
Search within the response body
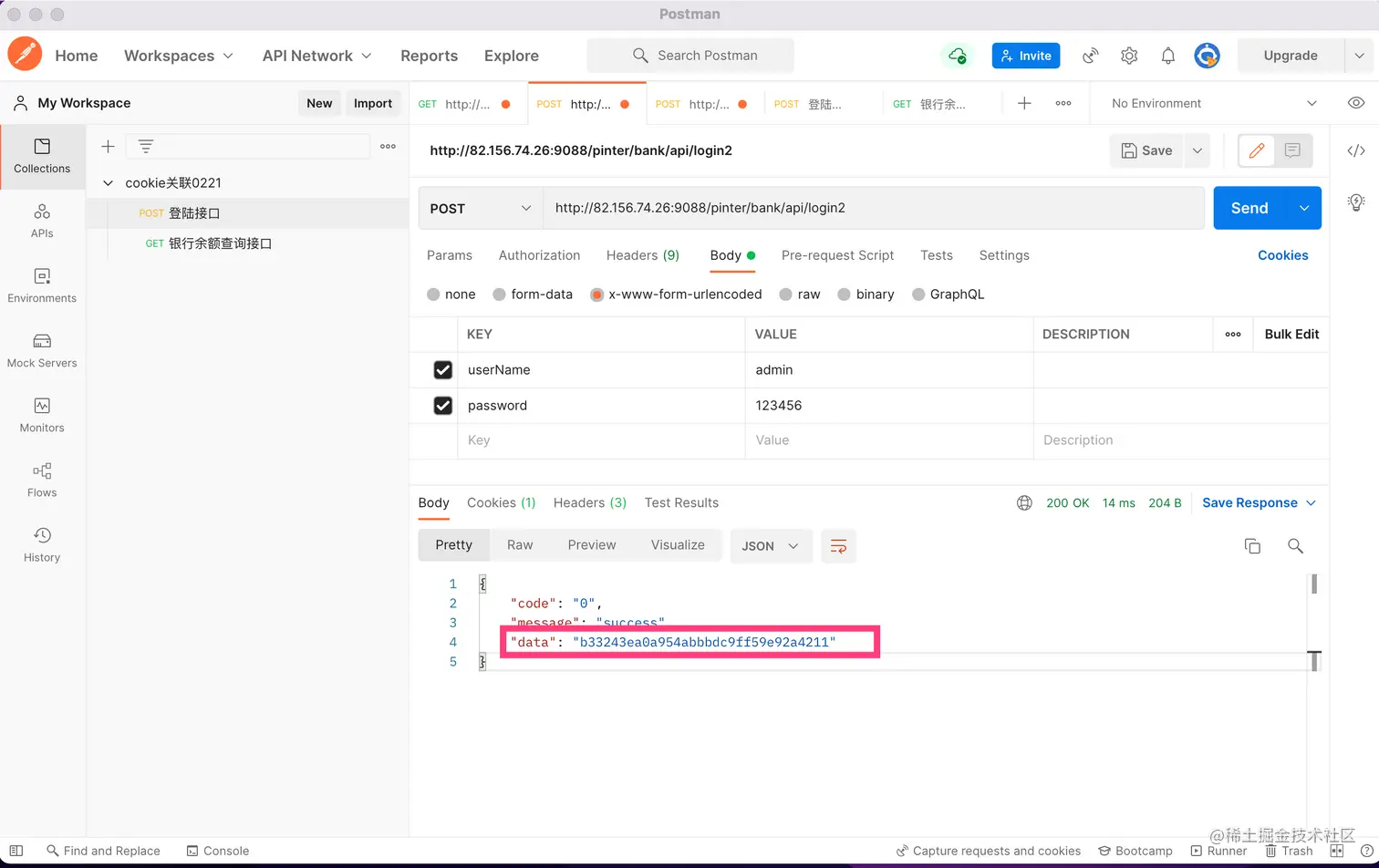1295,545
